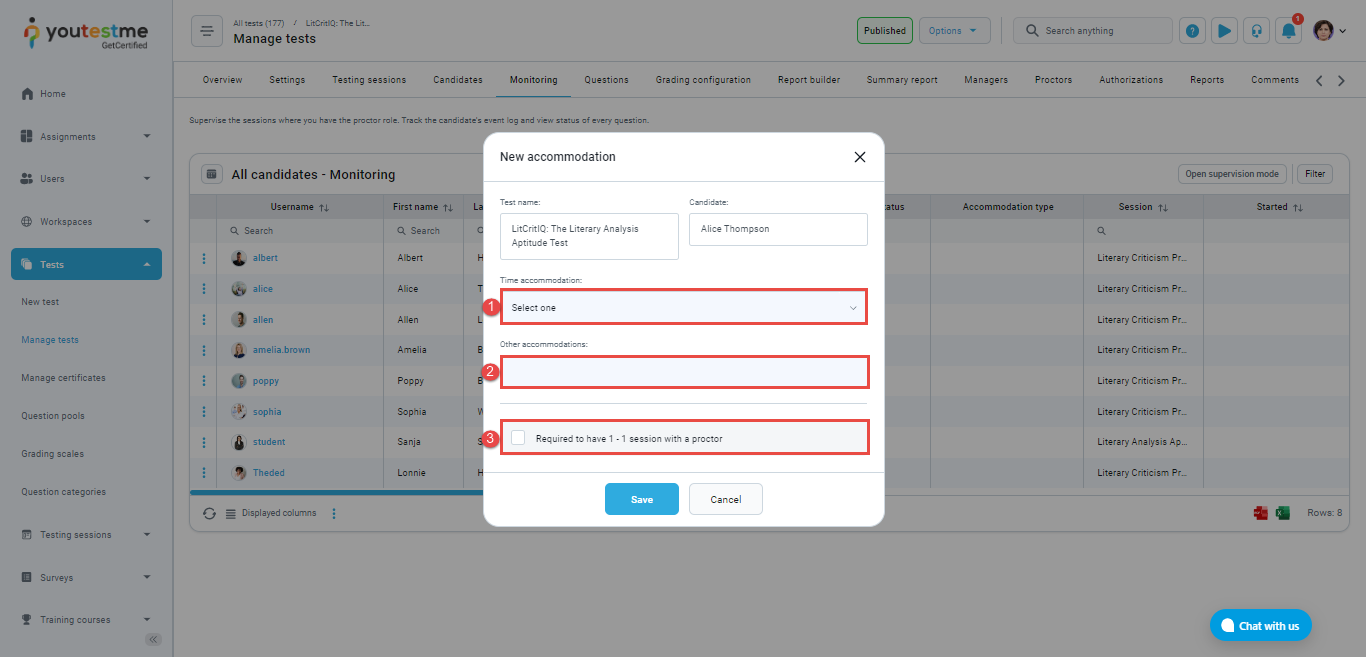Open the Grading configuration tab
This screenshot has height=657, width=1366.
[x=703, y=80]
